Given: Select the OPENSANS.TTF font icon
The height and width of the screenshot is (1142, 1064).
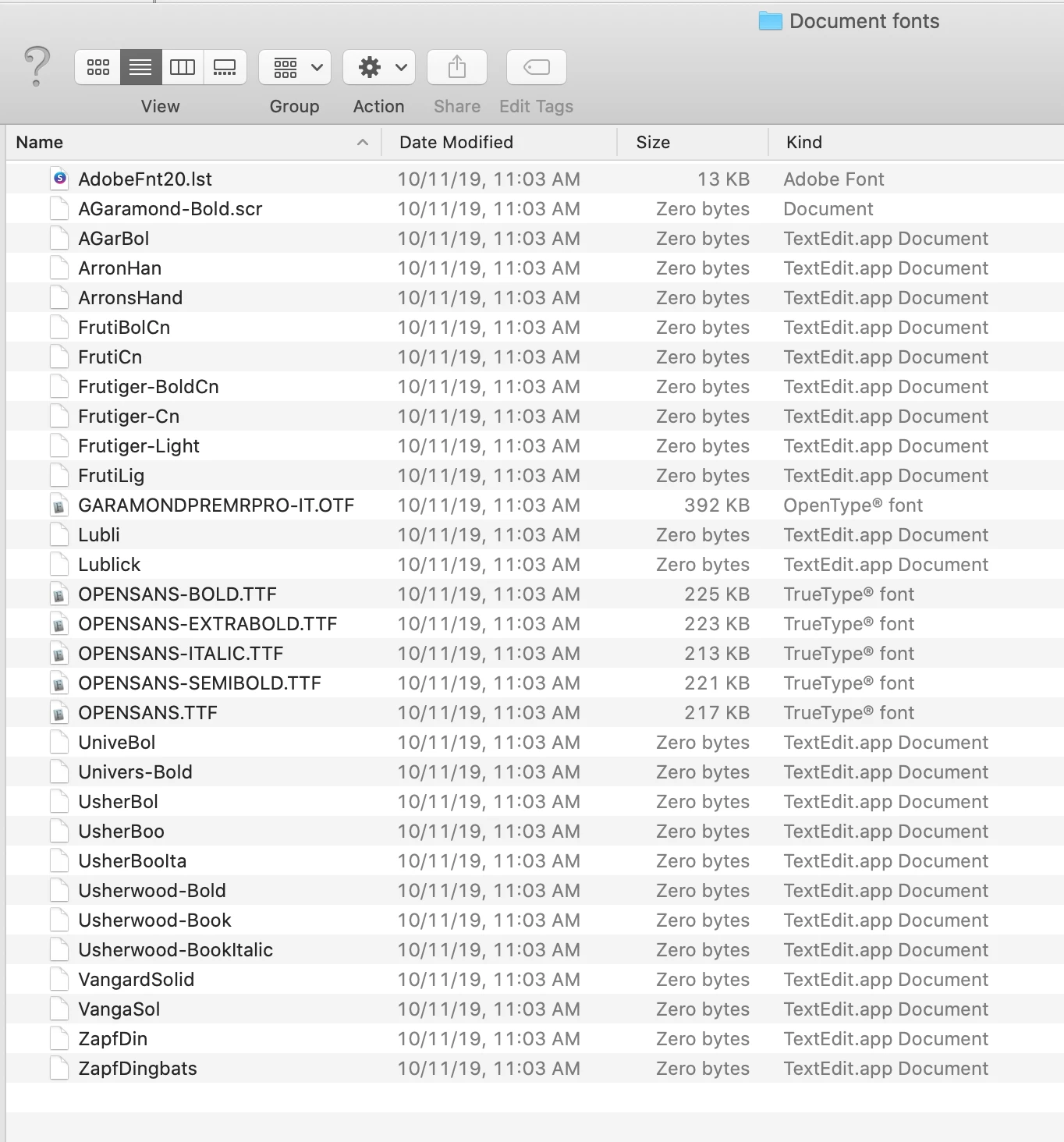Looking at the screenshot, I should pos(59,712).
